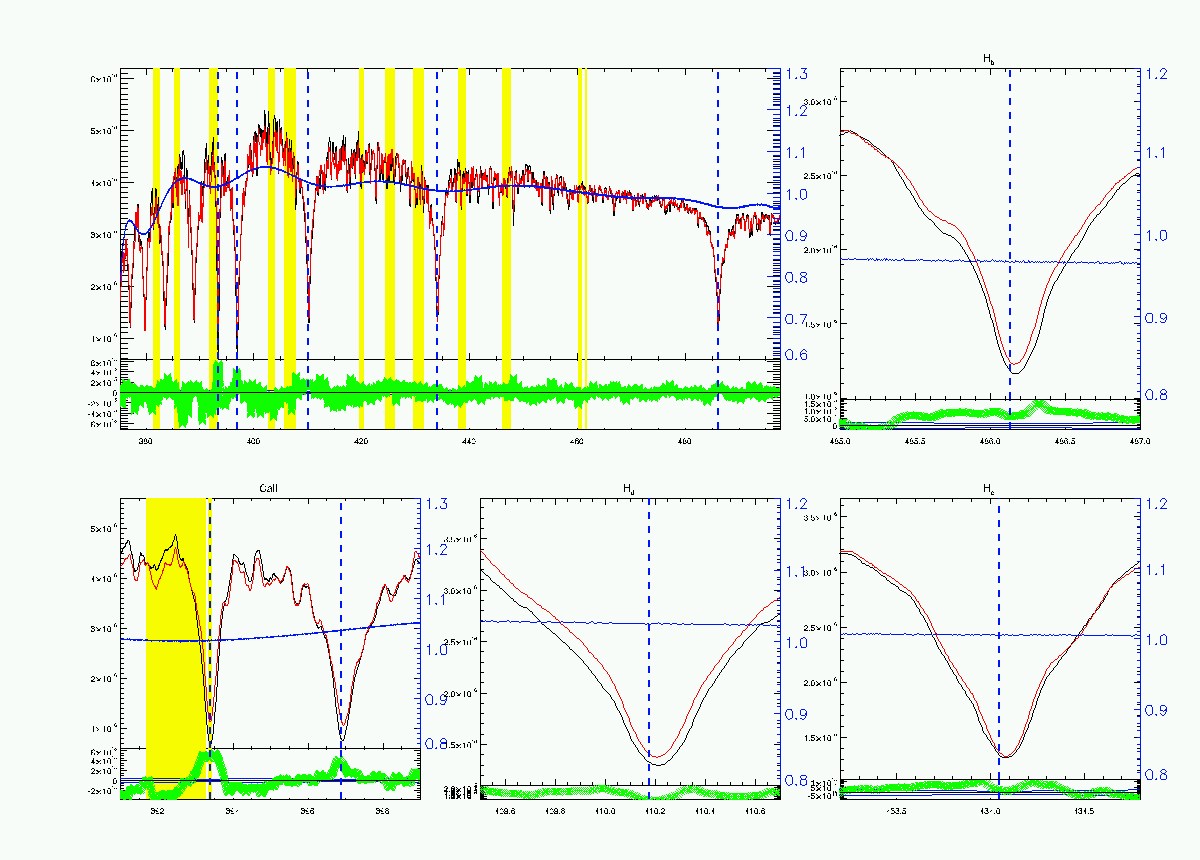The height and width of the screenshot is (860, 1200).
Task: Click the green residual curve under the main spectrum
Action: click(x=450, y=391)
